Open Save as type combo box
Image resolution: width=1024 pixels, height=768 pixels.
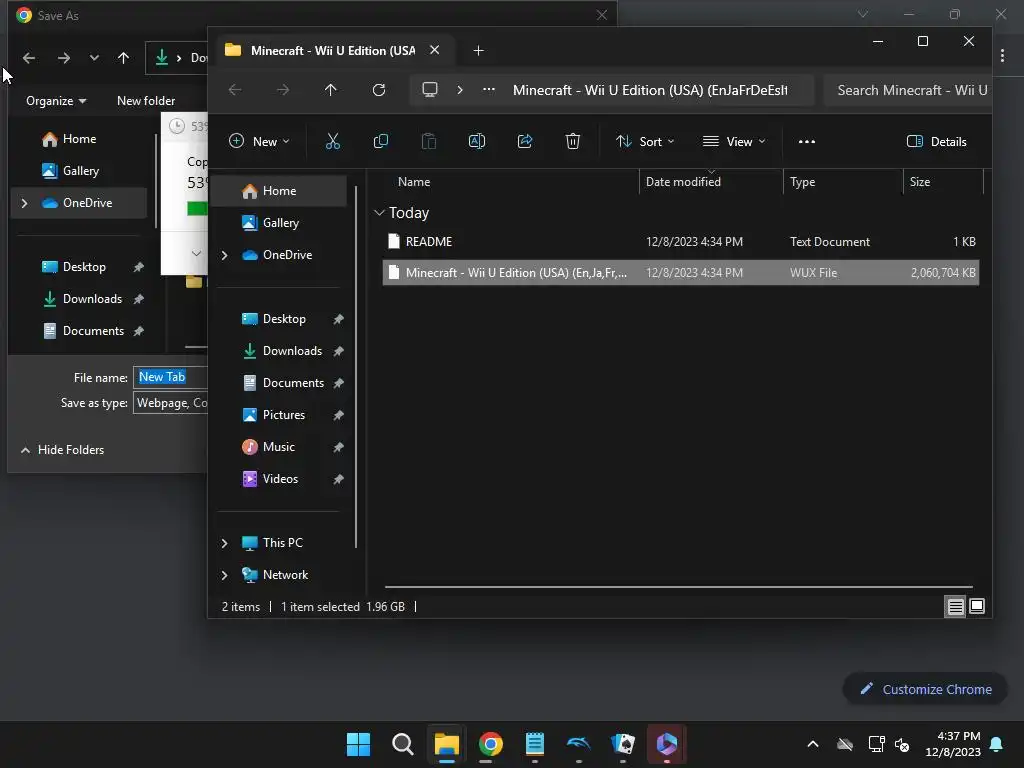(x=170, y=403)
